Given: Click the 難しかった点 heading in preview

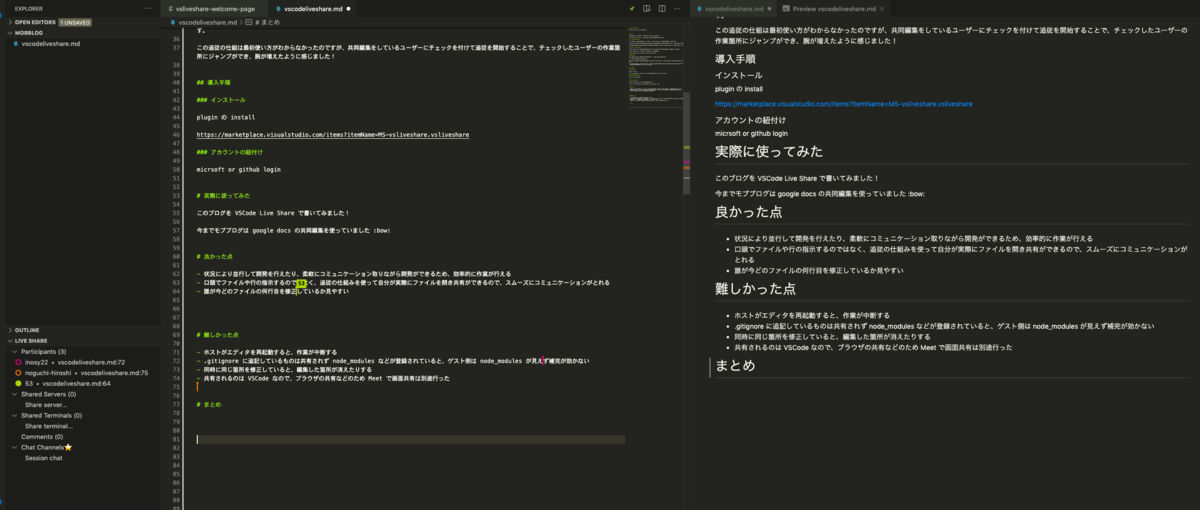Looking at the screenshot, I should click(x=755, y=288).
